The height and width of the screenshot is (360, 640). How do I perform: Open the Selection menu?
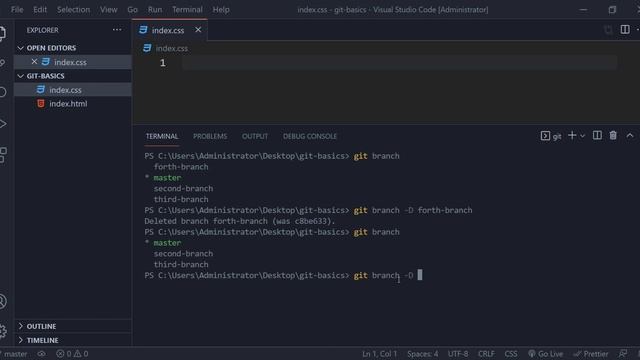(x=73, y=9)
